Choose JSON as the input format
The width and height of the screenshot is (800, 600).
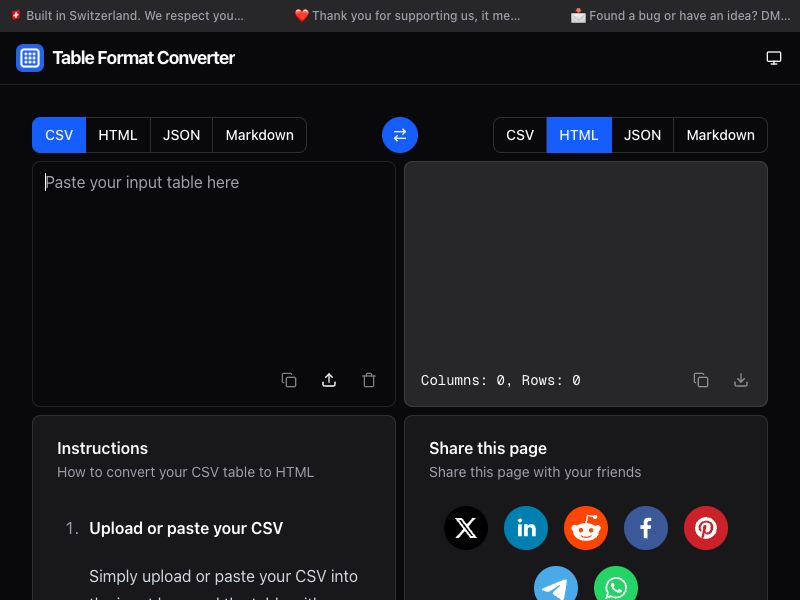click(181, 135)
